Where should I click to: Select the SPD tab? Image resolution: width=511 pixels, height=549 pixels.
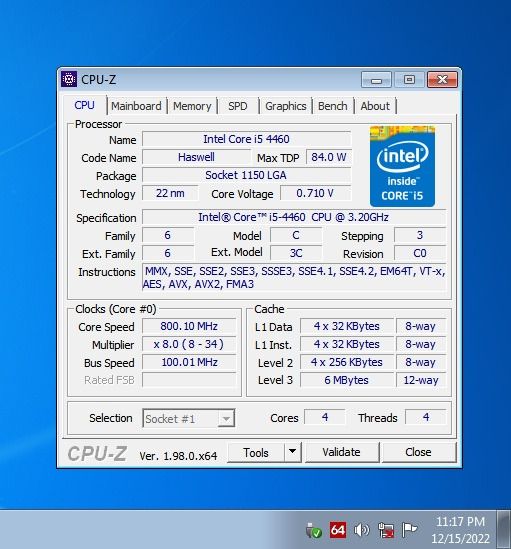pos(237,106)
